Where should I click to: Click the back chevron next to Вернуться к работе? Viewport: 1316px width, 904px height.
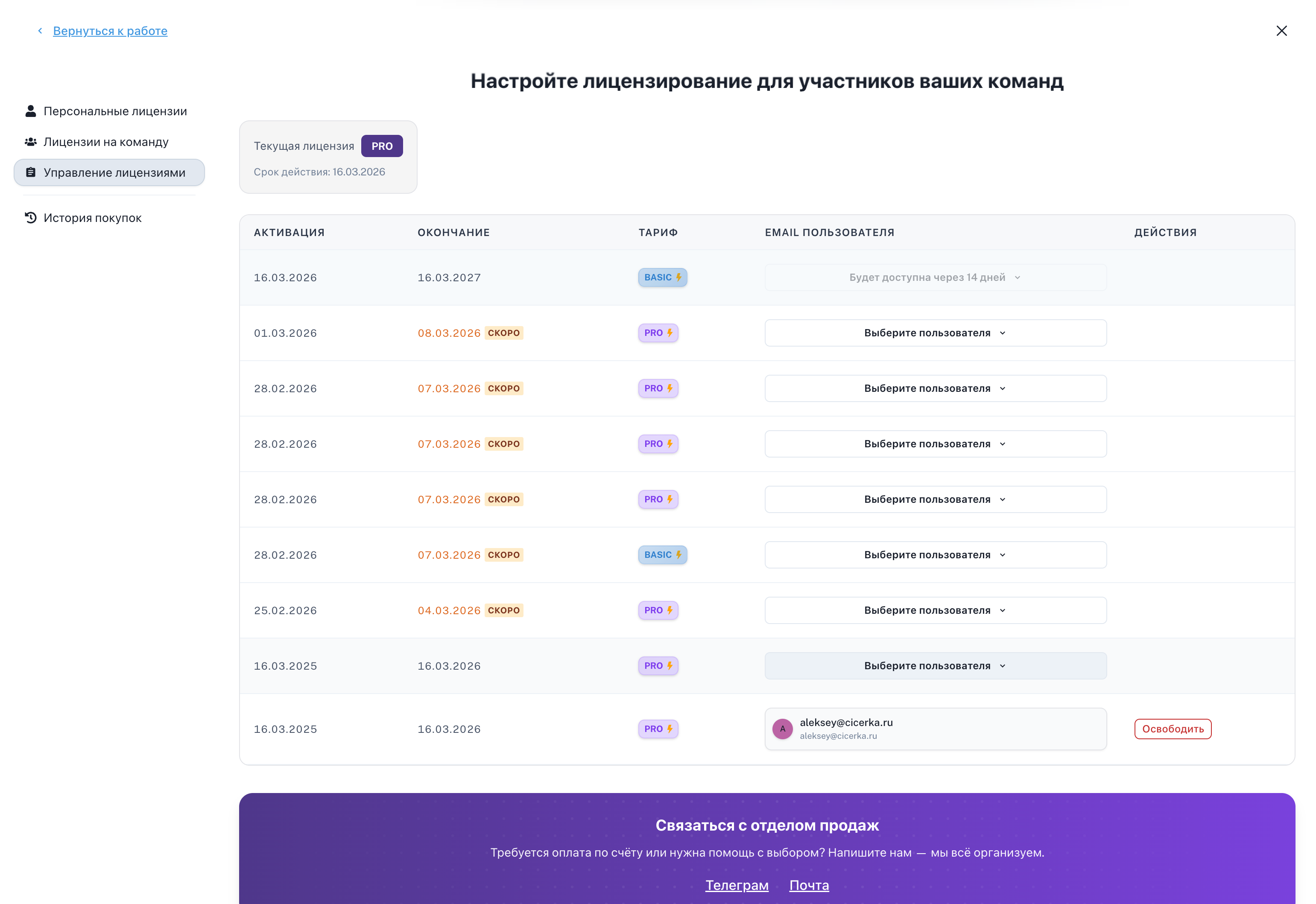point(40,31)
